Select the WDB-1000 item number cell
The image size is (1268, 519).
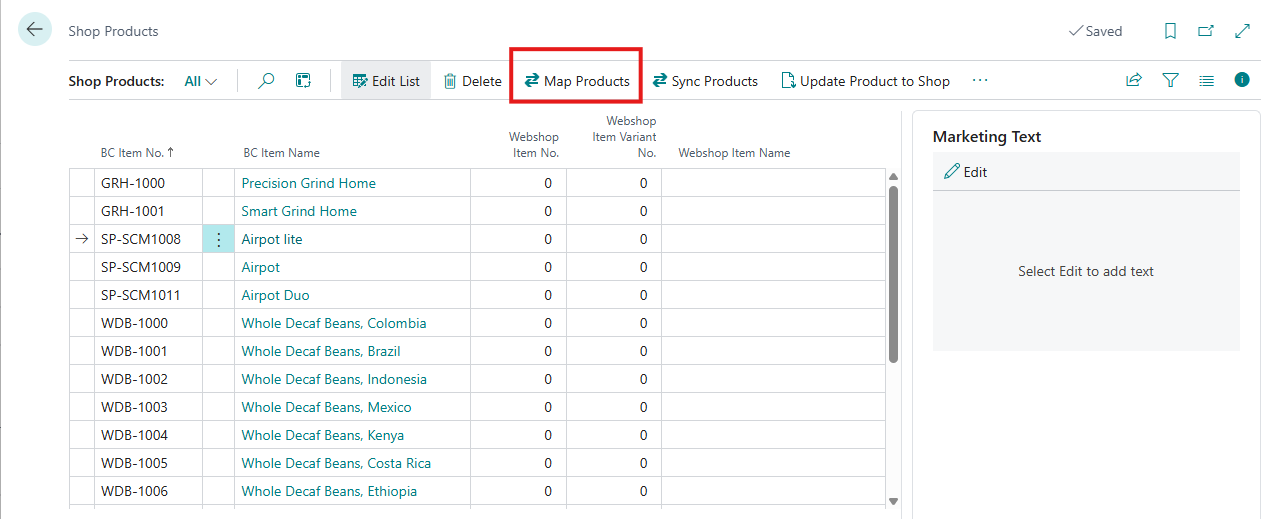(x=148, y=323)
